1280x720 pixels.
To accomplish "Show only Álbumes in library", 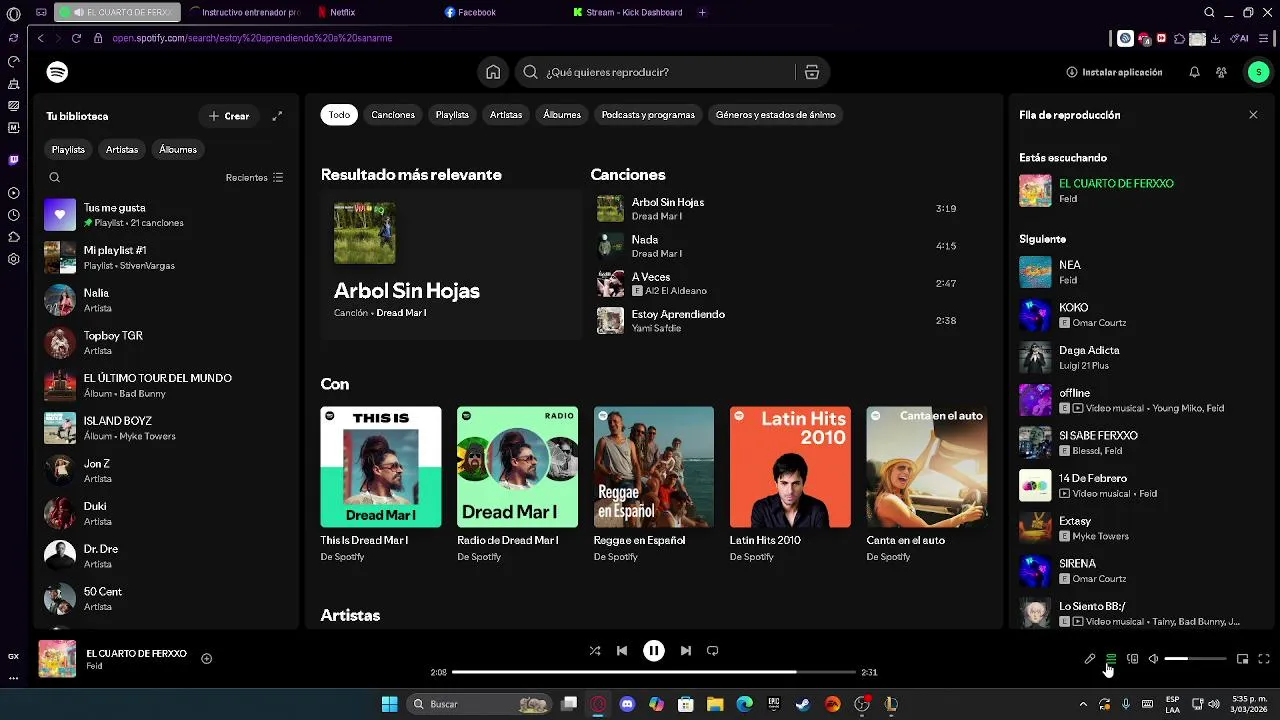I will click(x=178, y=149).
